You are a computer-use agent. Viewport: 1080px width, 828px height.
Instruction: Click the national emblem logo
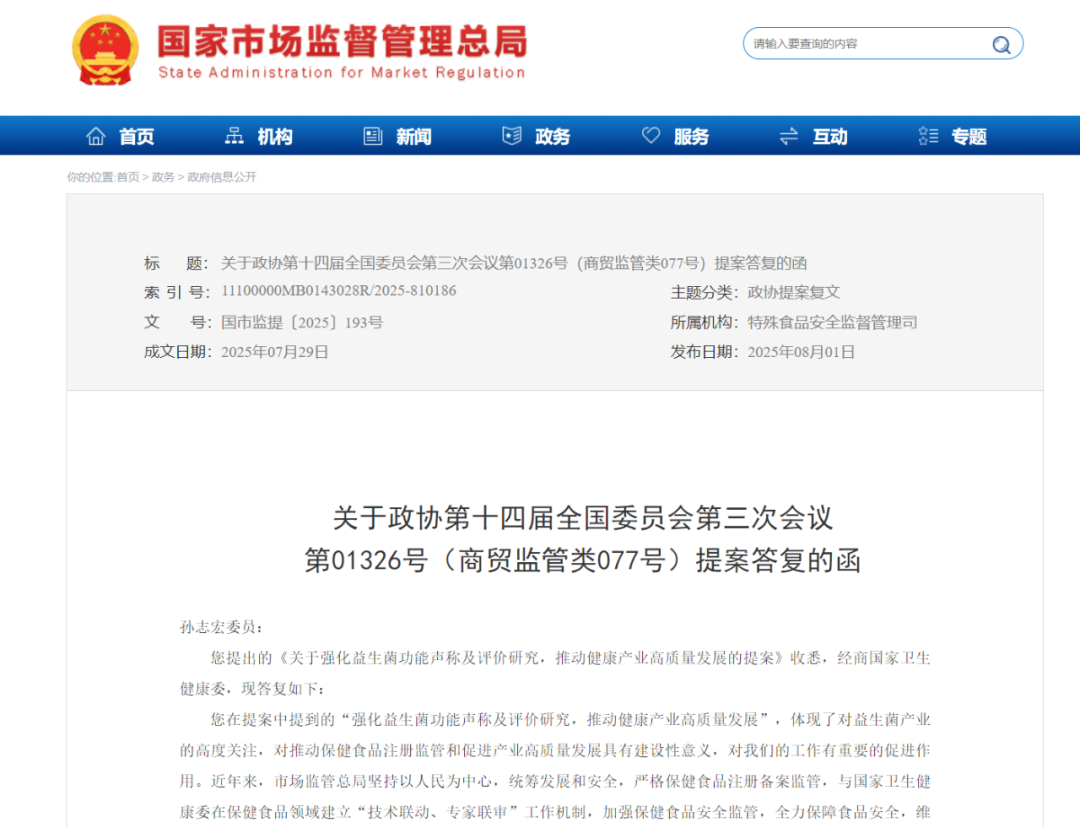coord(105,50)
